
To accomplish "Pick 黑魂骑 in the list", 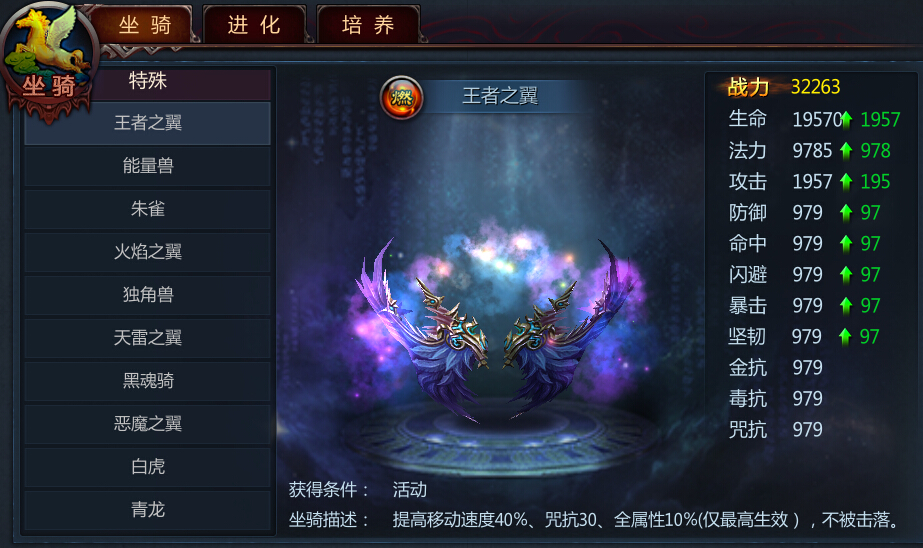I will tap(148, 381).
